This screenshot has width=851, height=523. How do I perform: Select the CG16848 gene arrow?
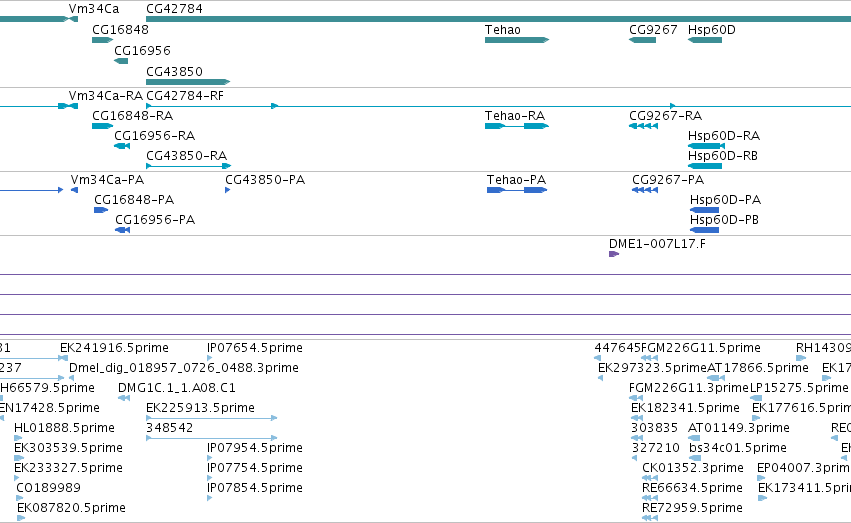[103, 40]
